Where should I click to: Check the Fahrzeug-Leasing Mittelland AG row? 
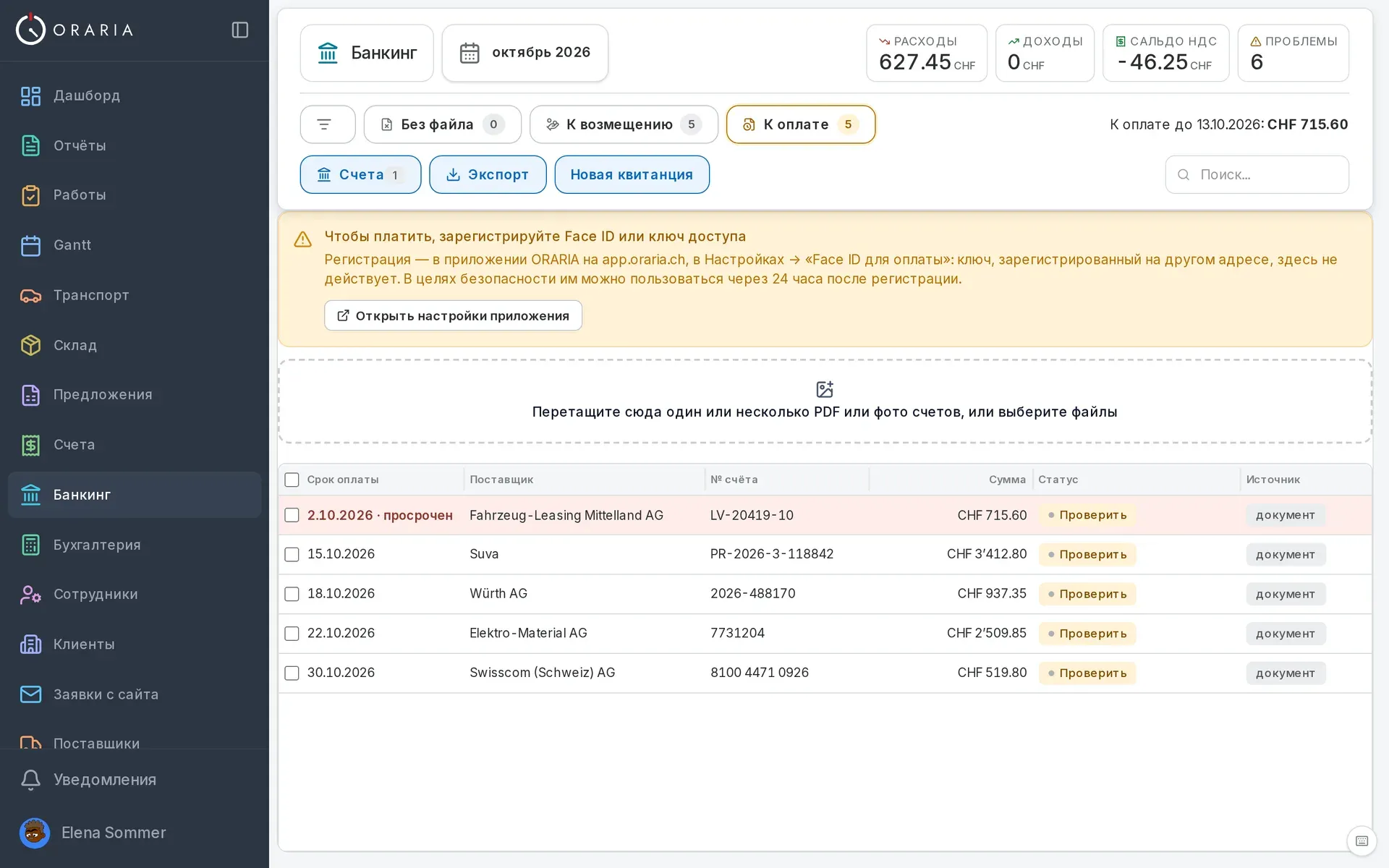(x=292, y=515)
